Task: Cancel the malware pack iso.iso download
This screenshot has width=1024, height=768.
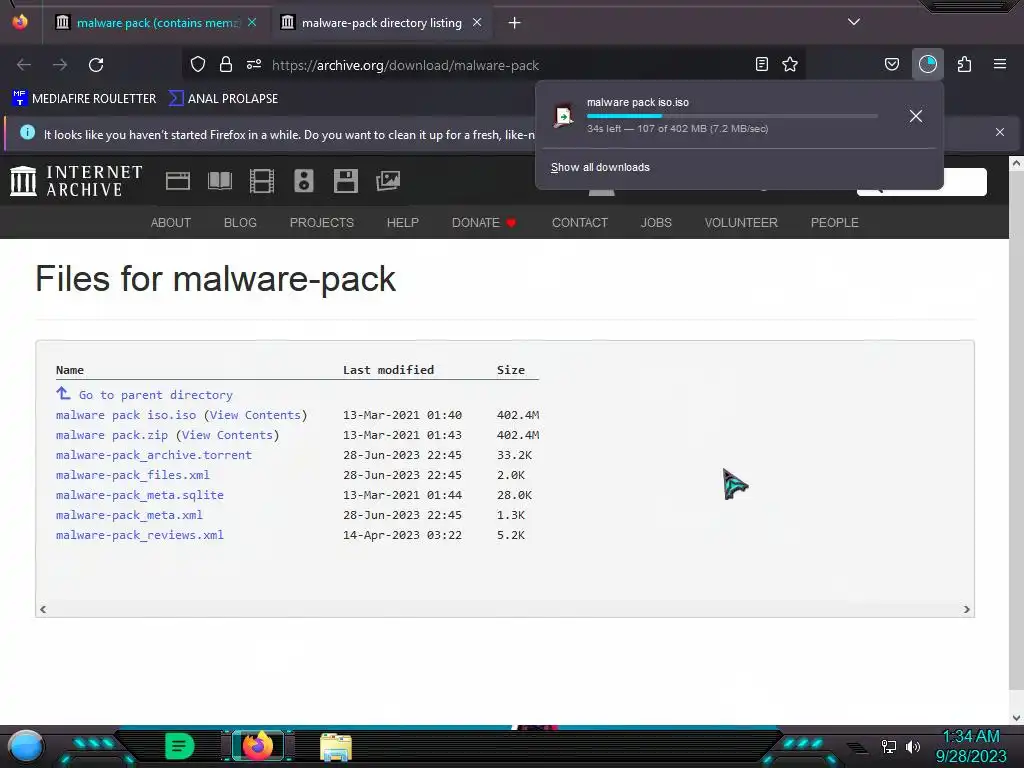Action: tap(916, 116)
